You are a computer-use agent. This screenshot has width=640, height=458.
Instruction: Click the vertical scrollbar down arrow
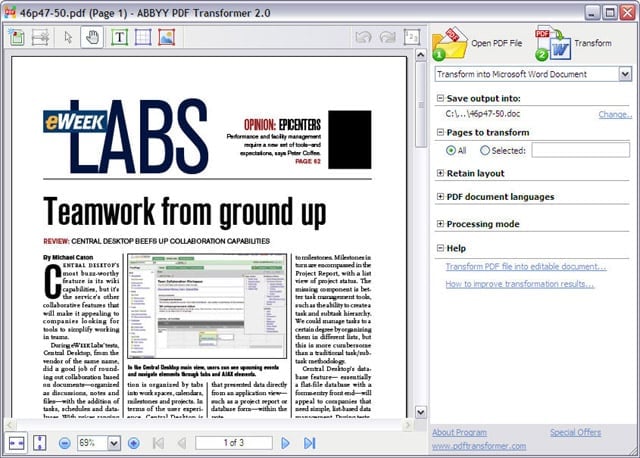point(420,412)
